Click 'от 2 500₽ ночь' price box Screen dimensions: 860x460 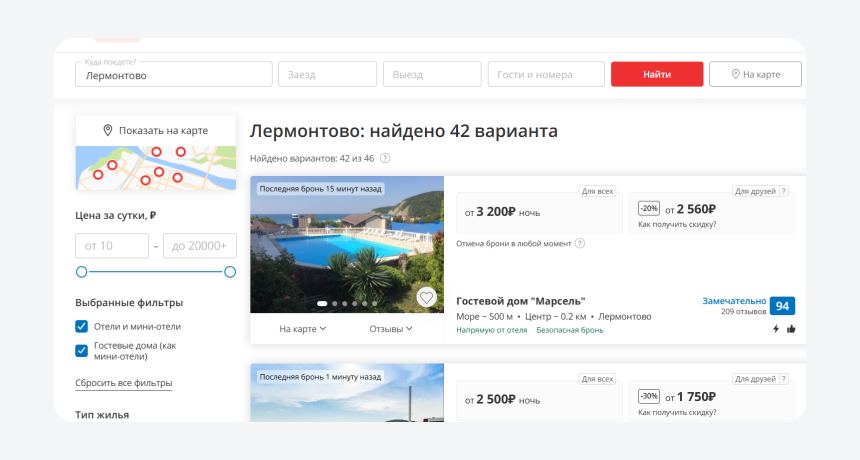click(x=539, y=400)
